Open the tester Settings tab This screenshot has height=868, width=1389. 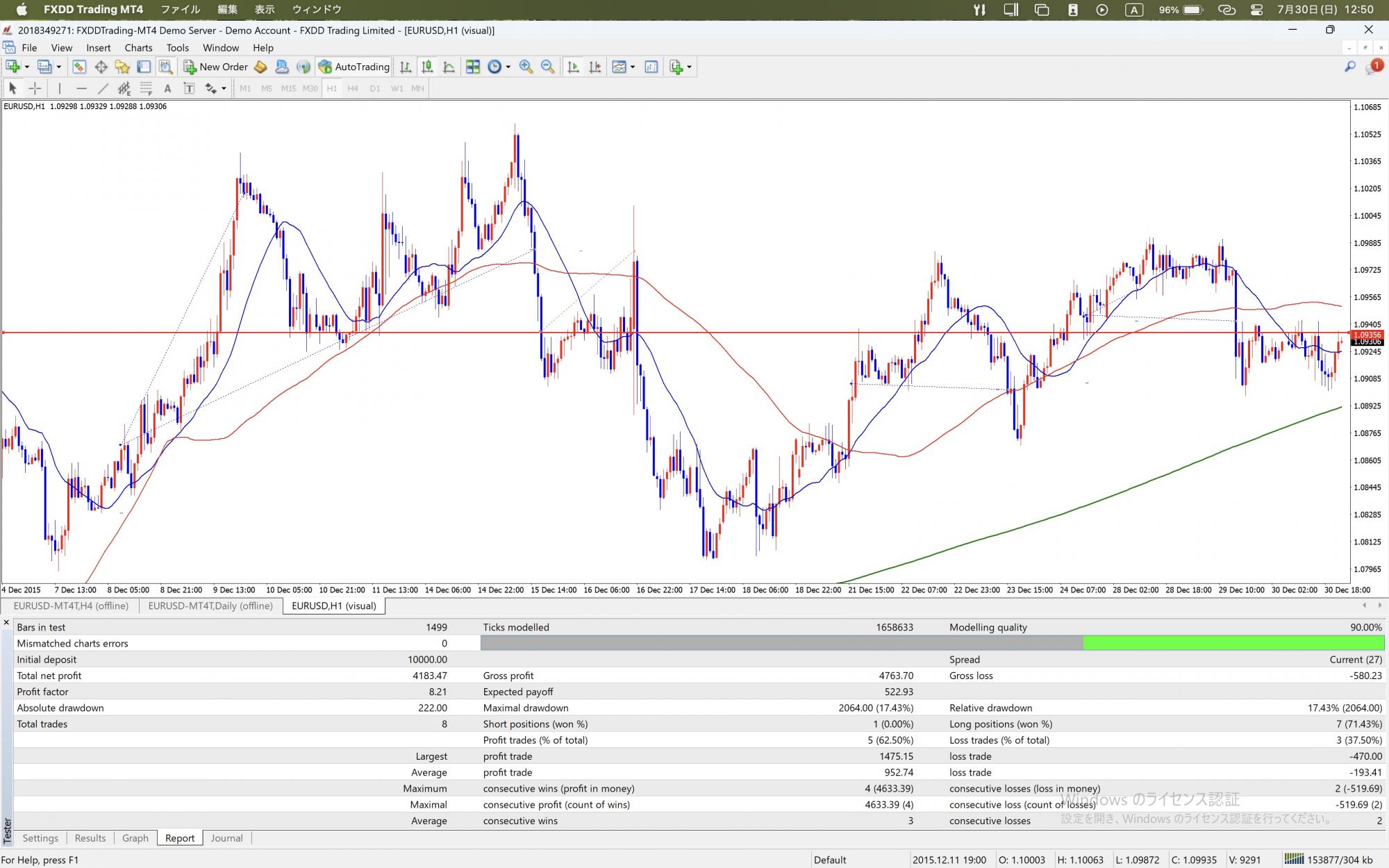(40, 838)
